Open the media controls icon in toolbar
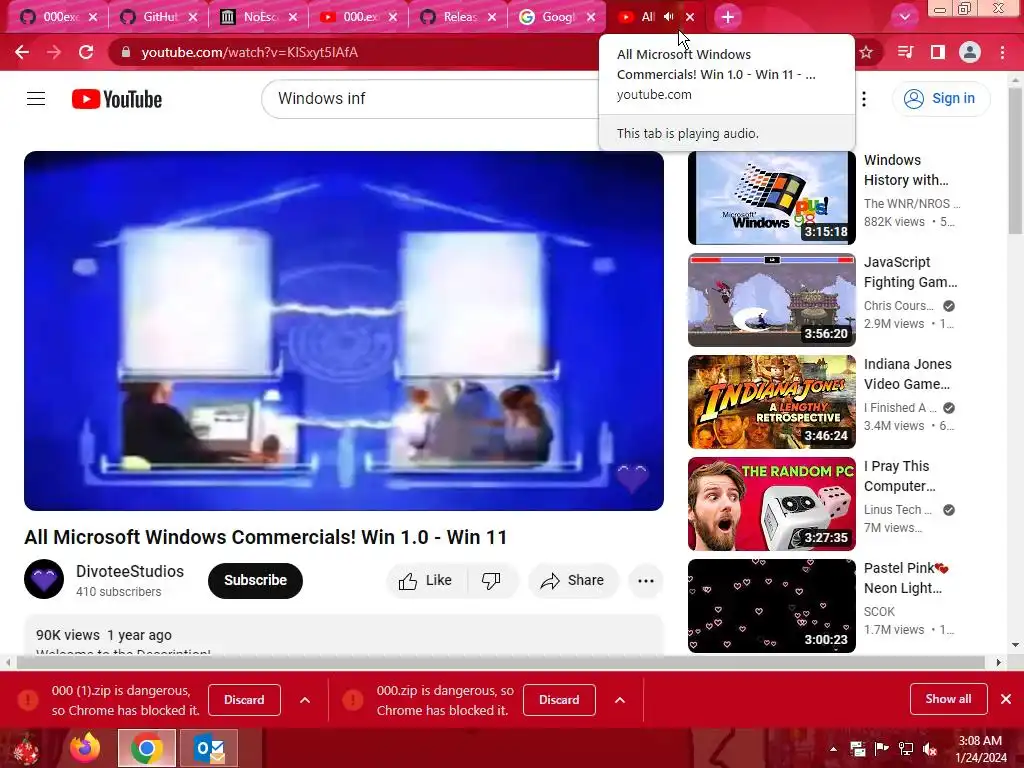This screenshot has width=1024, height=768. 905,52
